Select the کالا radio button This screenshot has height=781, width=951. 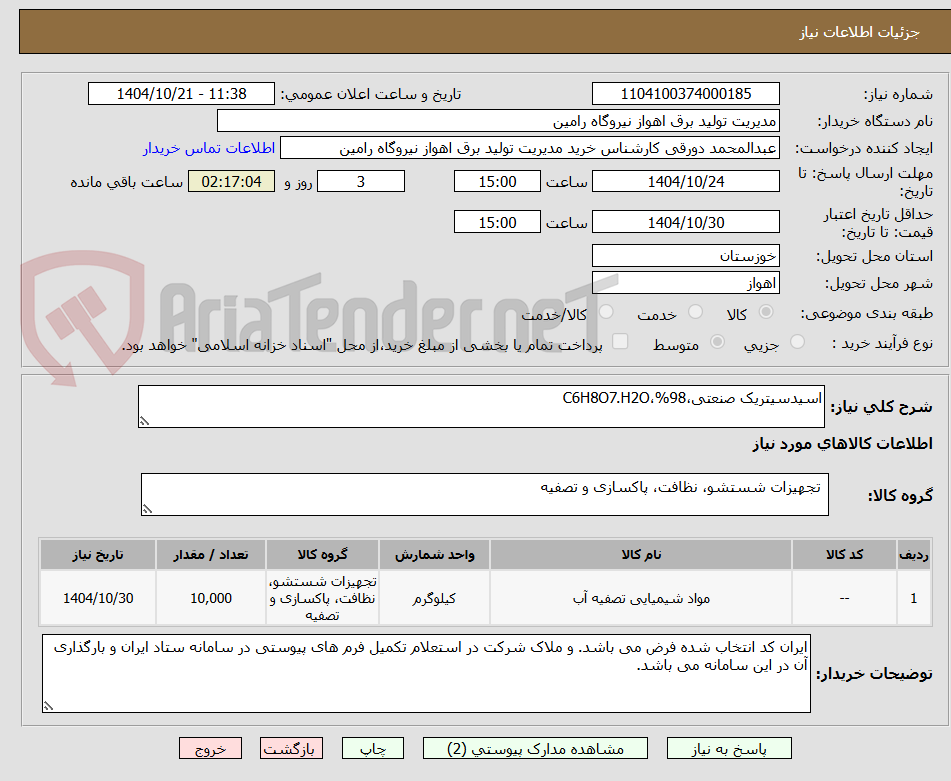pos(766,312)
